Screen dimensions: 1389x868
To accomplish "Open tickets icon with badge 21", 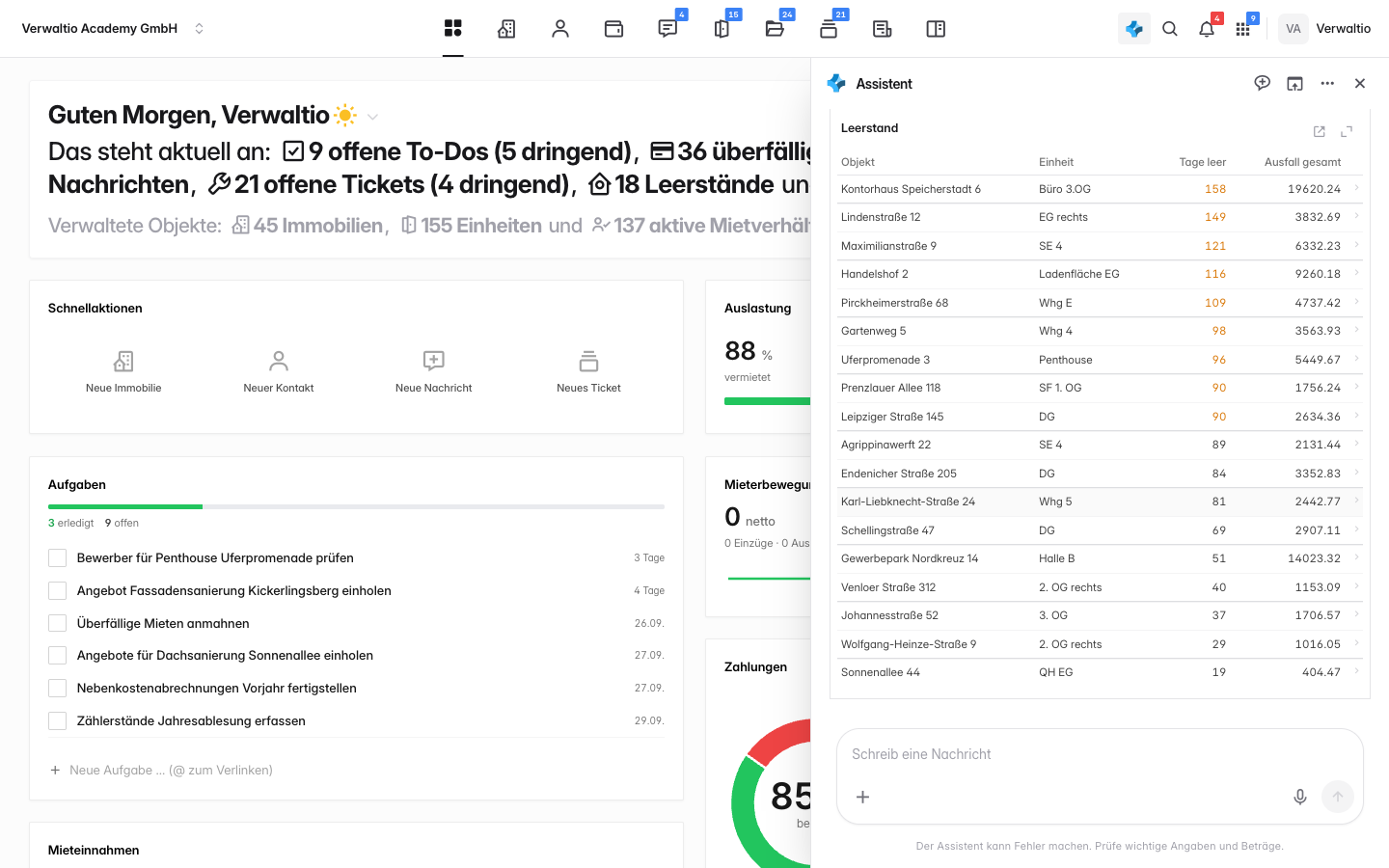I will pyautogui.click(x=829, y=28).
